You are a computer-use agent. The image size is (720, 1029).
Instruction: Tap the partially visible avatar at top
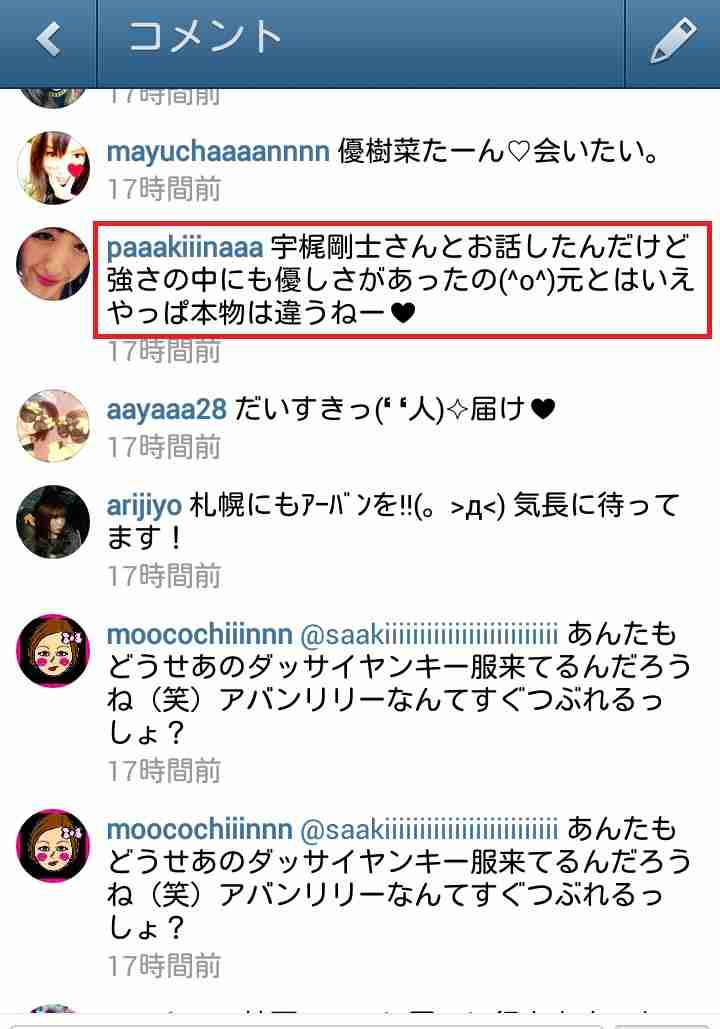[53, 97]
